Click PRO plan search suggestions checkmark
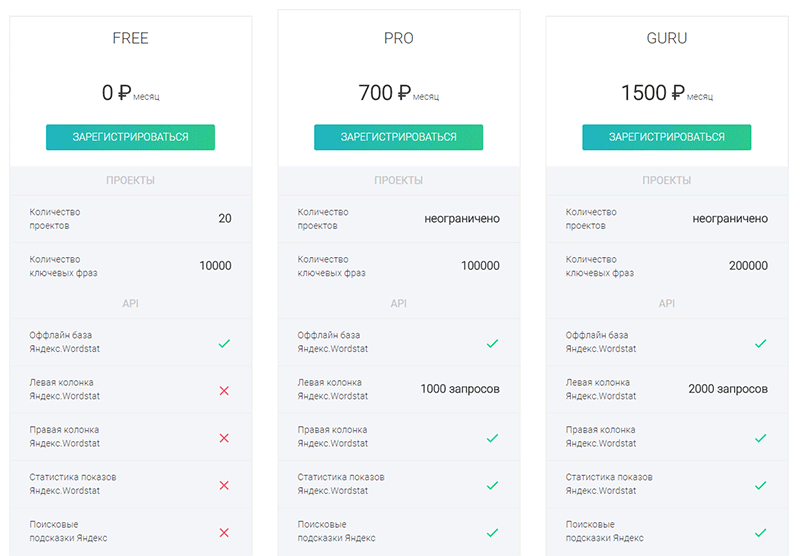The width and height of the screenshot is (800, 556). click(x=492, y=533)
